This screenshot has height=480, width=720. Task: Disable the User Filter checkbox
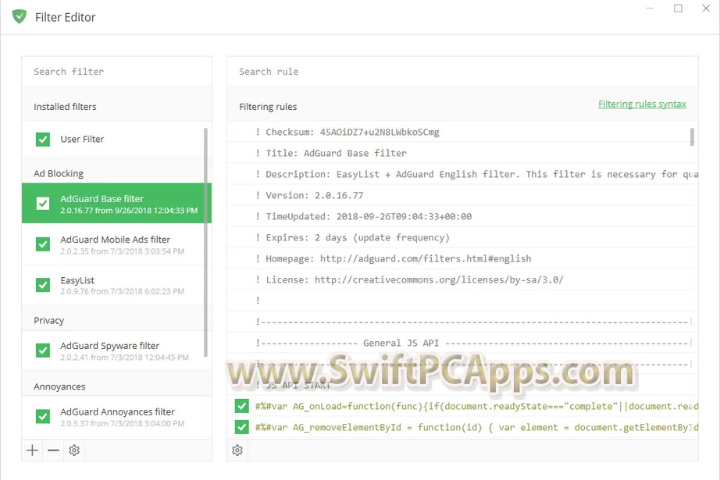tap(43, 140)
